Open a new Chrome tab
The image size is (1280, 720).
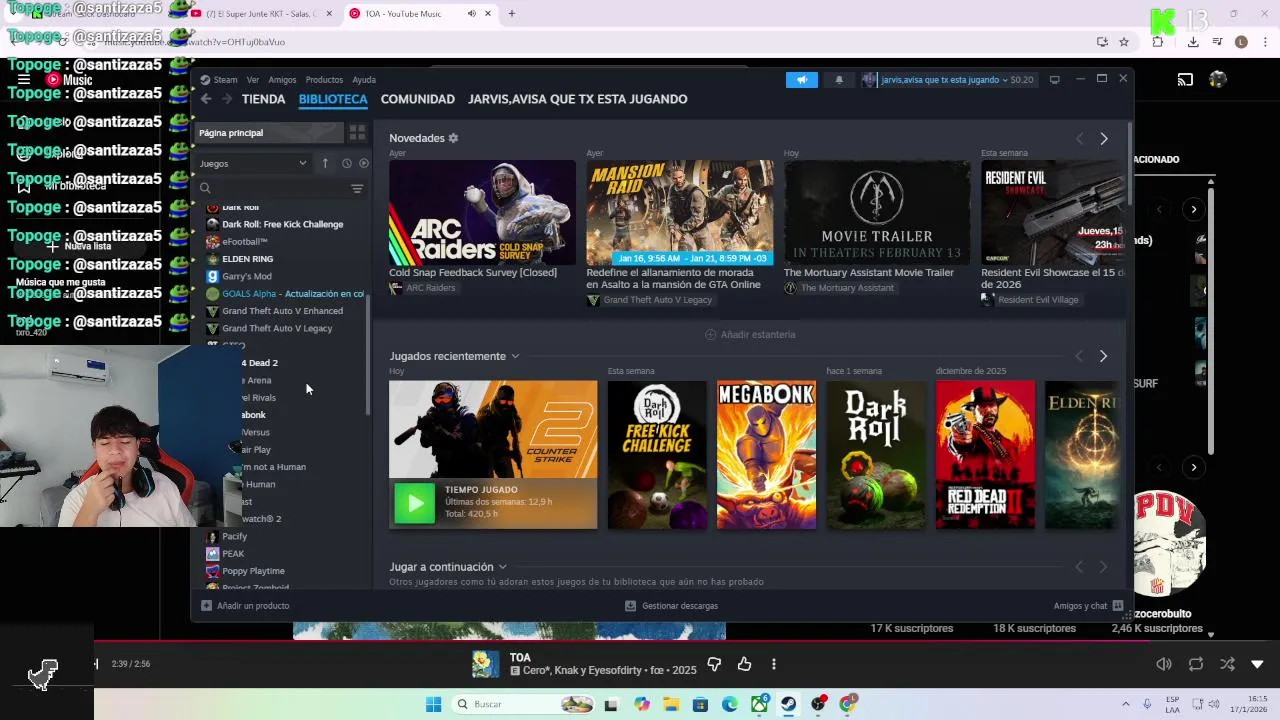point(511,14)
